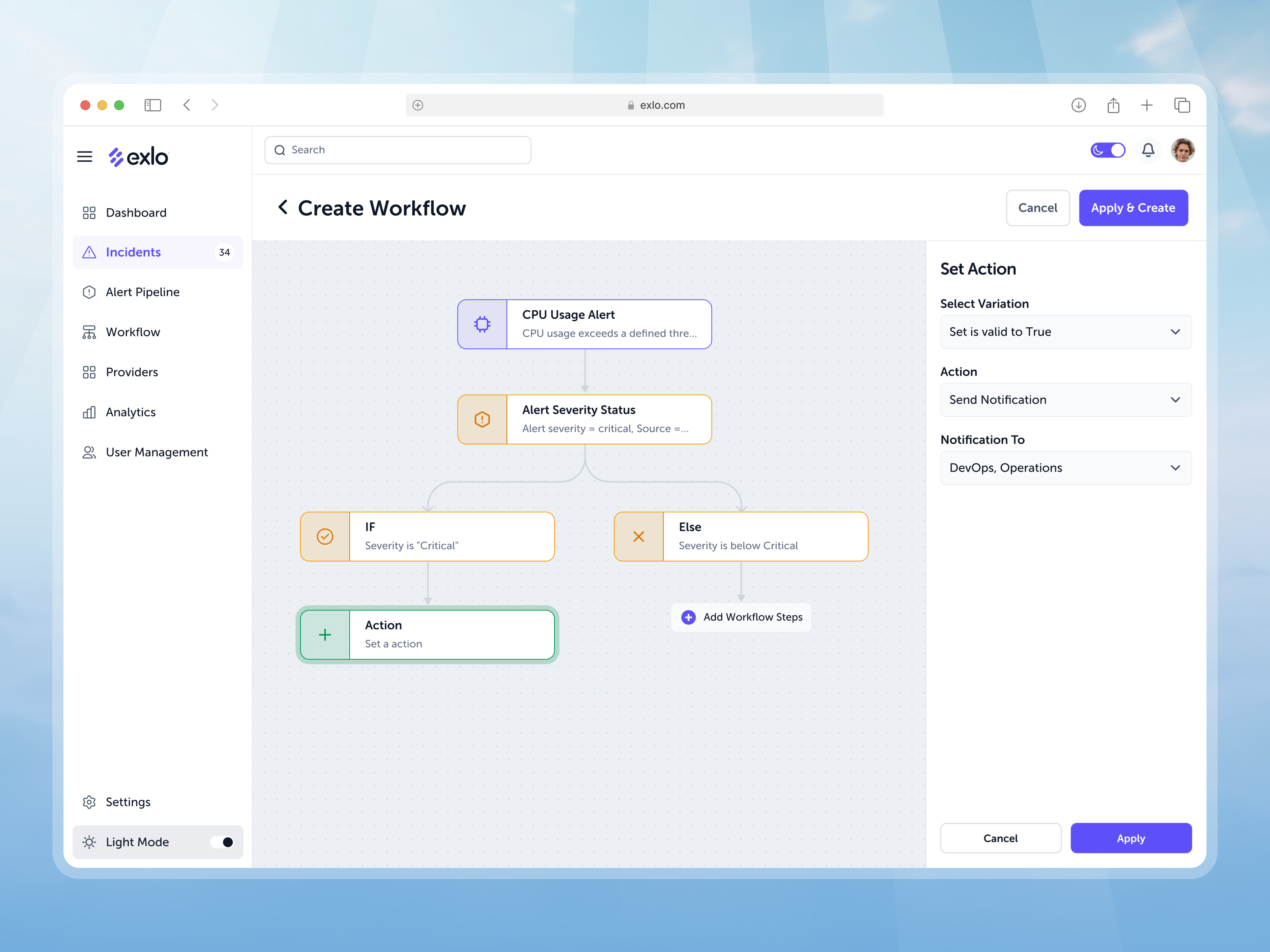
Task: Click the Apply & Create button
Action: [x=1133, y=208]
